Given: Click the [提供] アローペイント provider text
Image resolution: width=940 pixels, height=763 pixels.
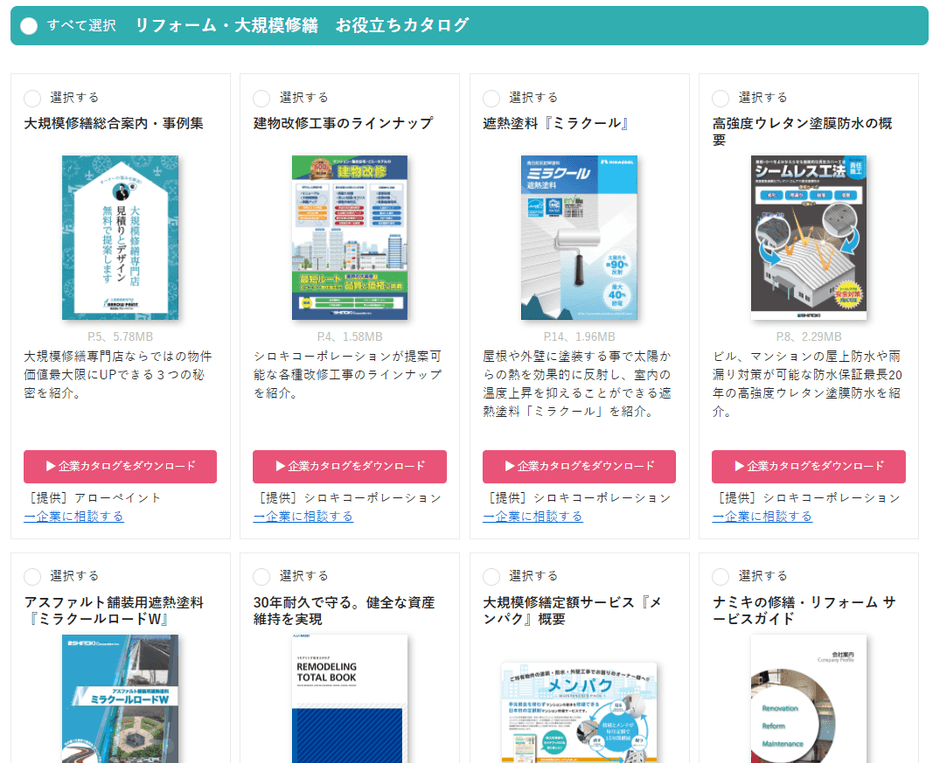Looking at the screenshot, I should tap(95, 498).
